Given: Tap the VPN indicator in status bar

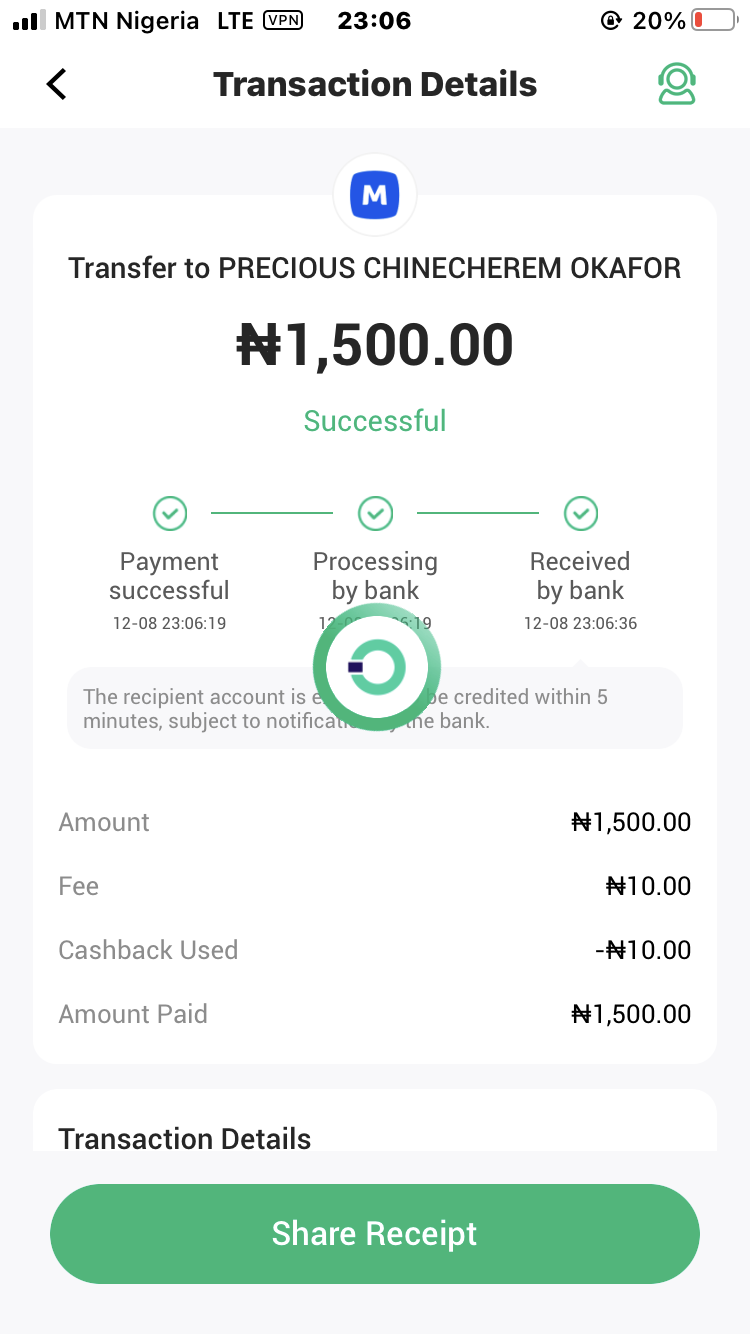Looking at the screenshot, I should coord(283,20).
